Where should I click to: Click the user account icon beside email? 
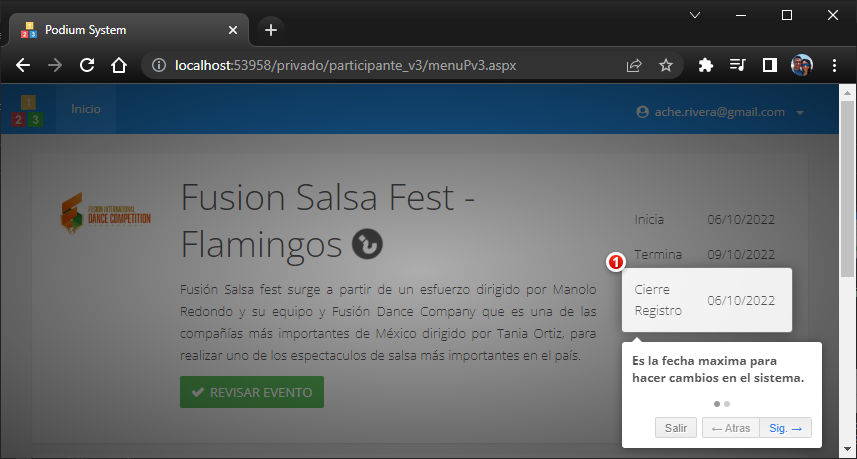click(642, 112)
